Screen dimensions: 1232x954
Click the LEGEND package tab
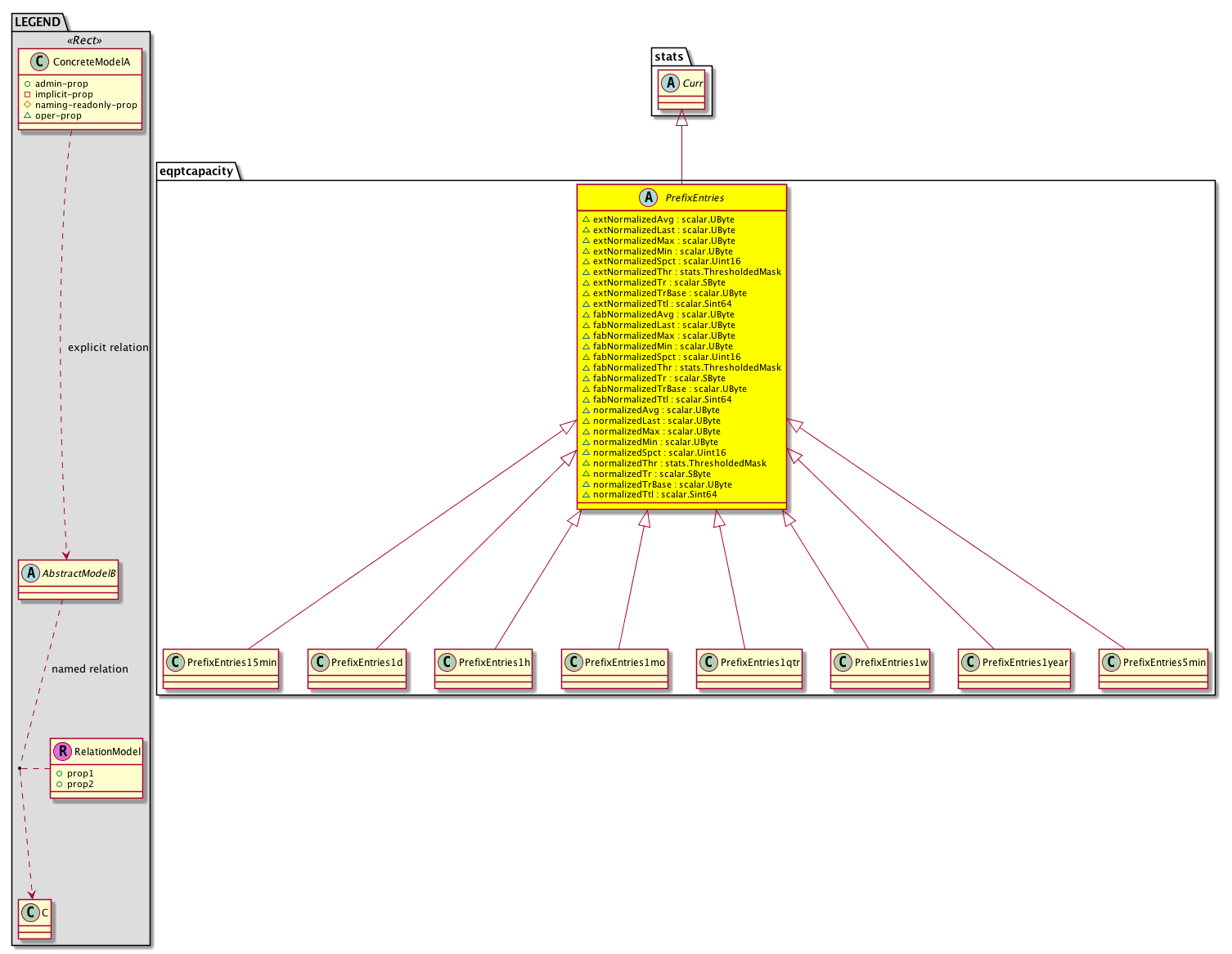tap(37, 22)
